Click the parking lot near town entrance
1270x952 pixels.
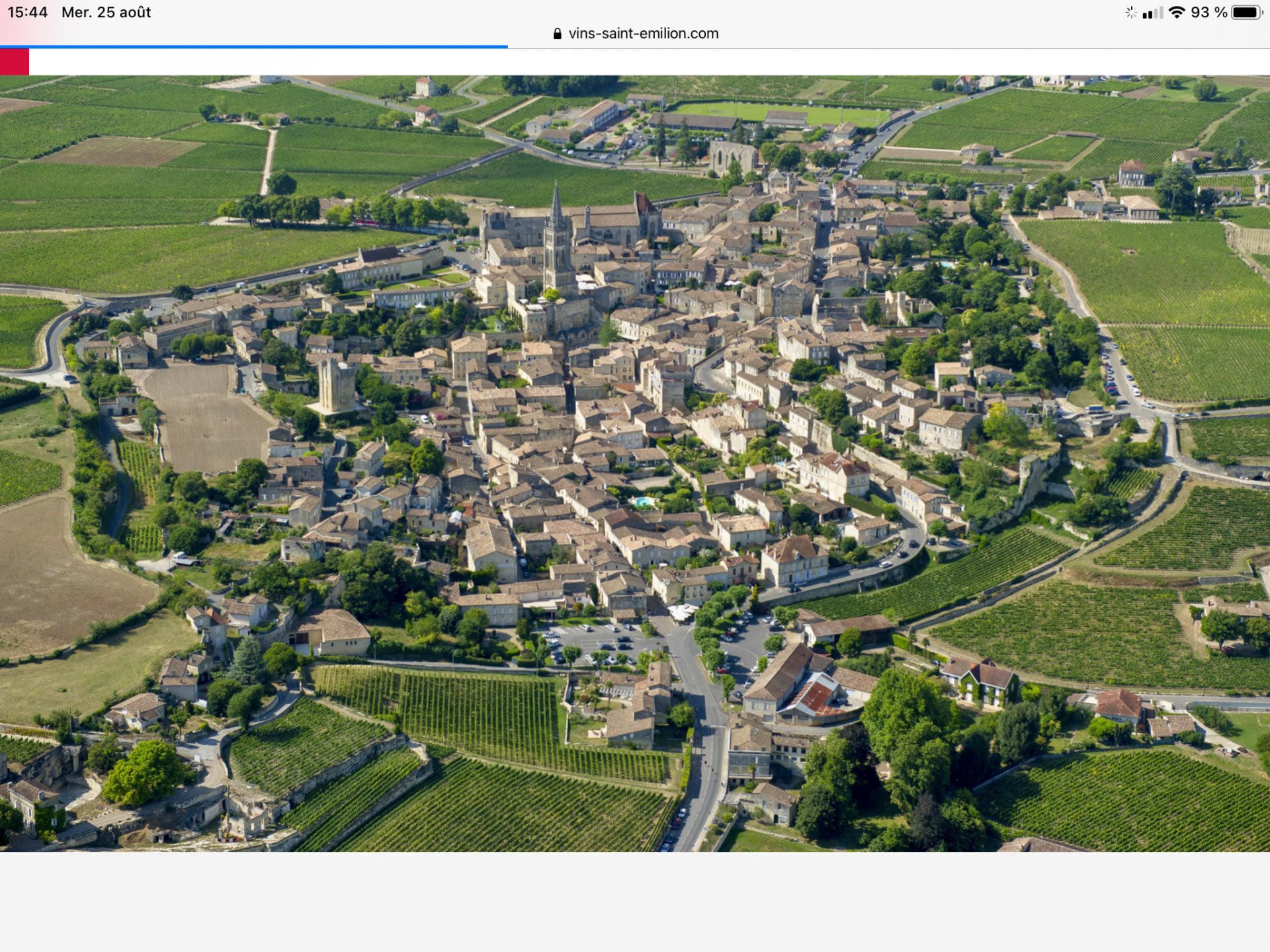coord(599,641)
